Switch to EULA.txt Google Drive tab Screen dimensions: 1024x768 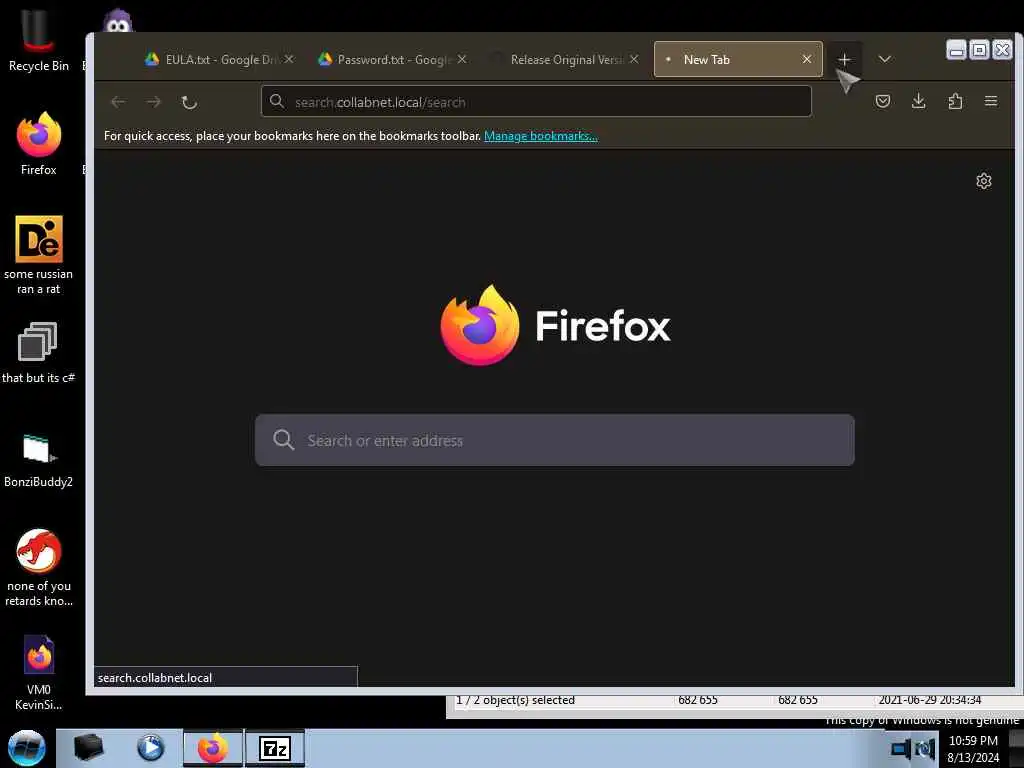click(x=219, y=59)
